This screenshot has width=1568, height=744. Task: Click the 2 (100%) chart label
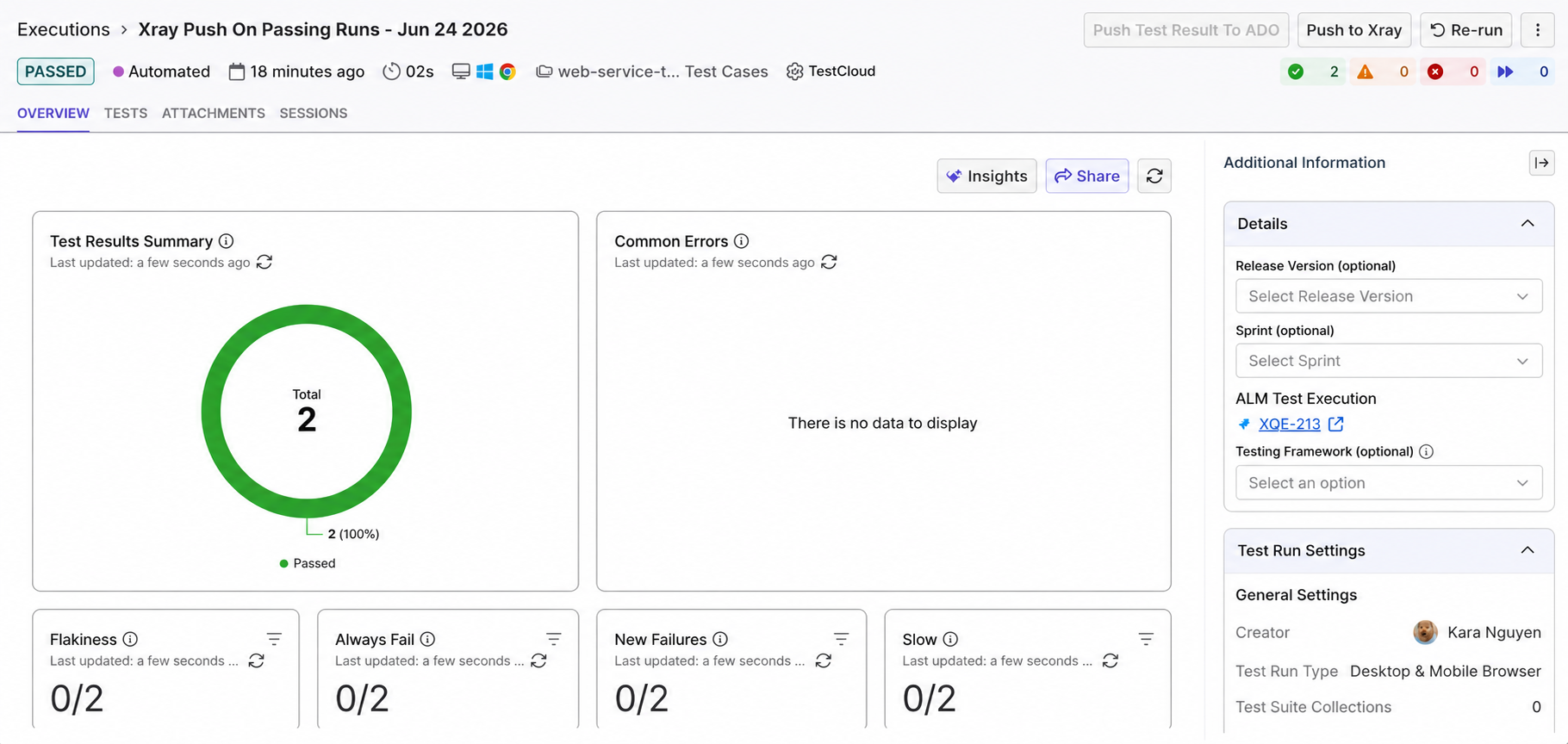(353, 534)
